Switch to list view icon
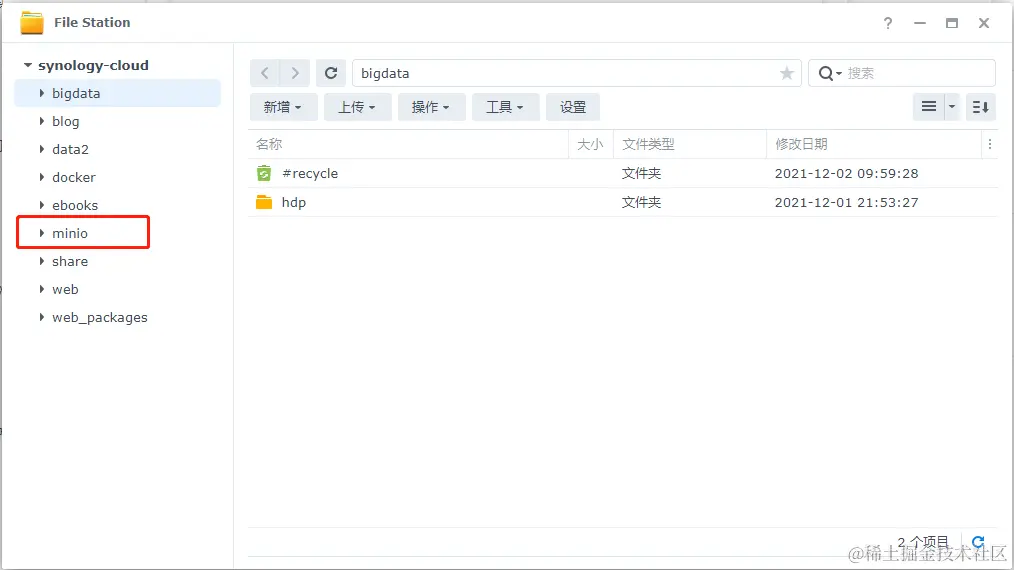Image resolution: width=1014 pixels, height=570 pixels. coord(929,107)
